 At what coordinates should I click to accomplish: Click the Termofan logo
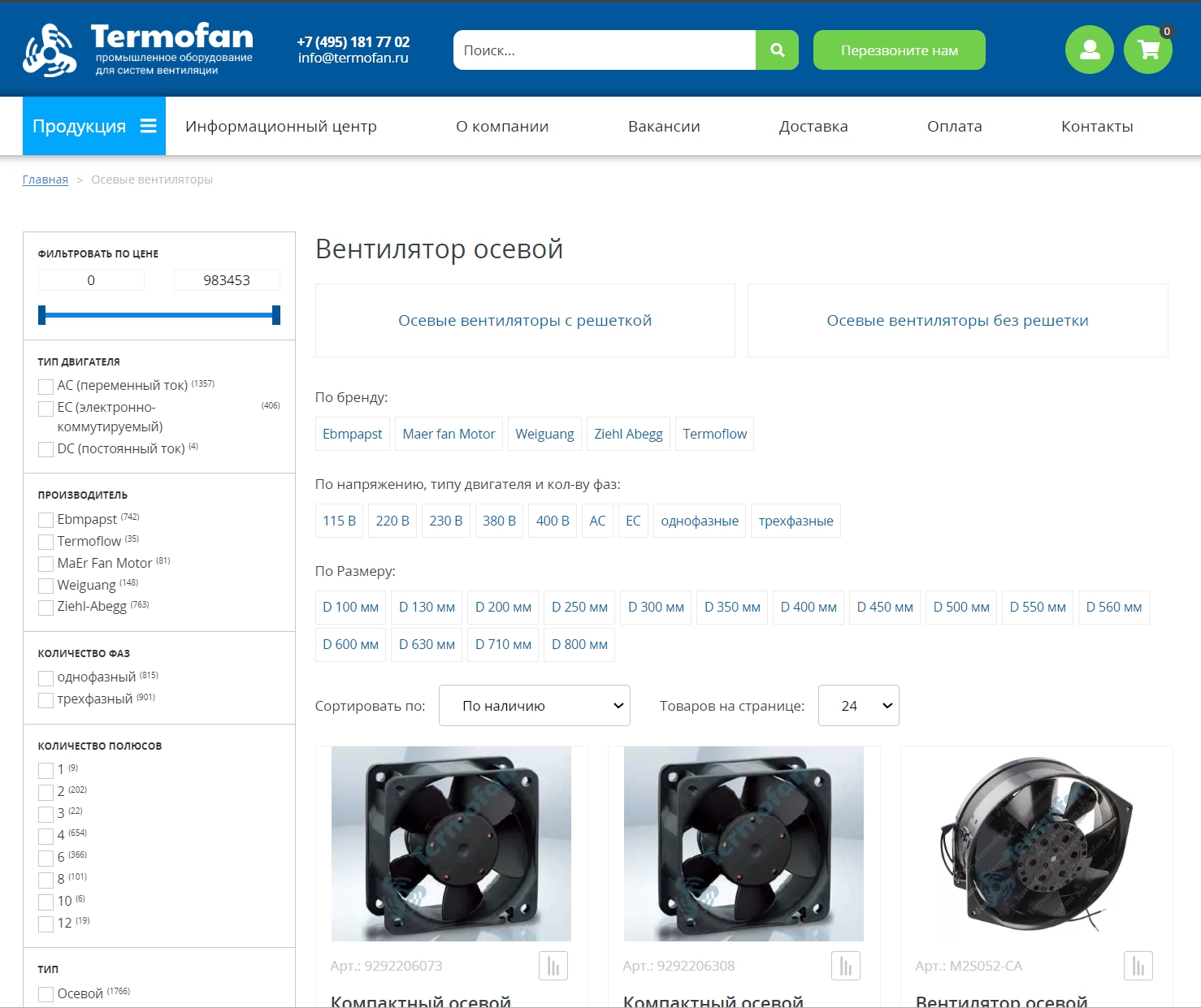[138, 50]
